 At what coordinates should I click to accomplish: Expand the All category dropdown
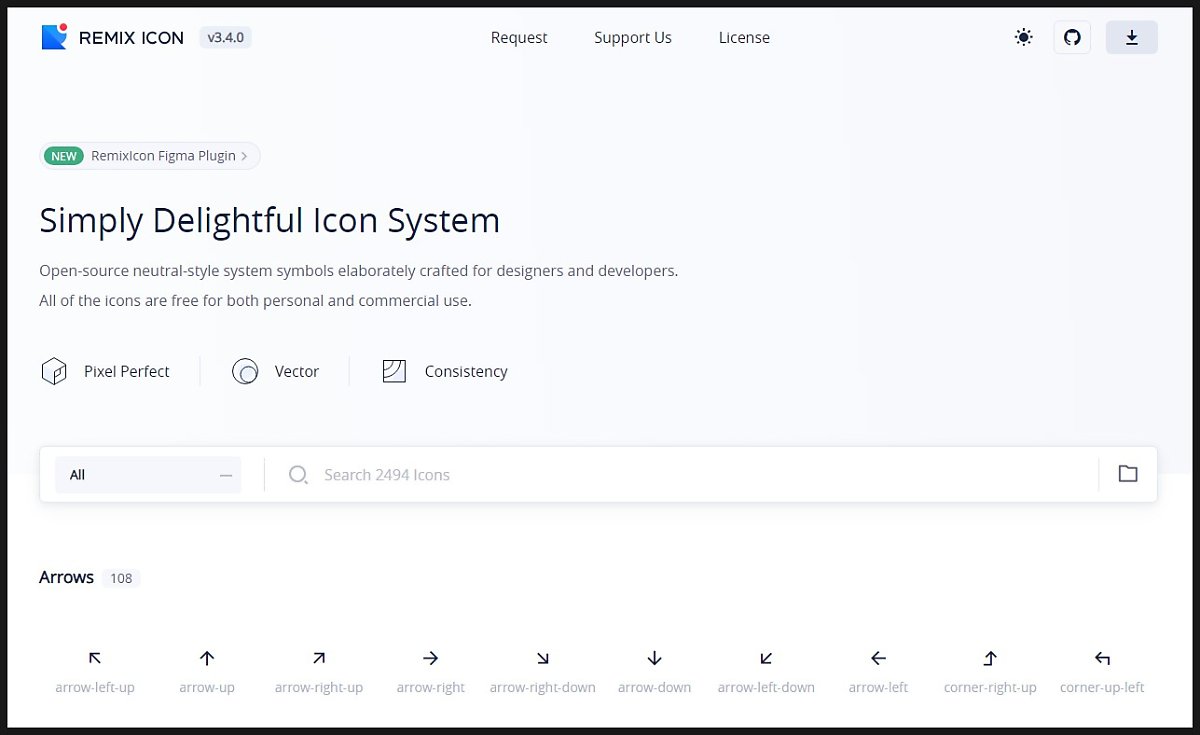[x=148, y=475]
